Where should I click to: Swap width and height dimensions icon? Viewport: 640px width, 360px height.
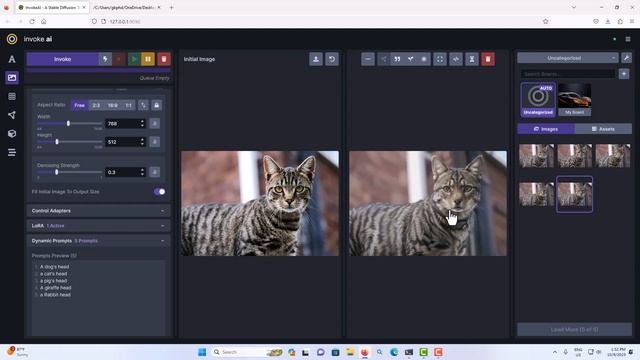tap(143, 105)
